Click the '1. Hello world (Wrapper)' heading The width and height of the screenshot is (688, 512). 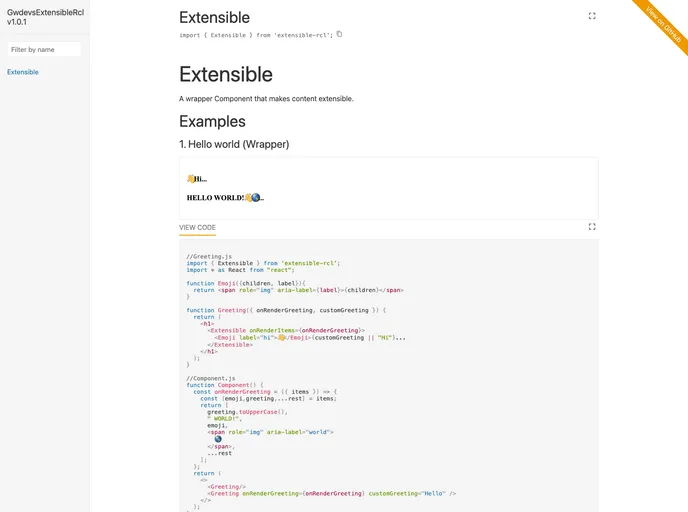pos(234,144)
